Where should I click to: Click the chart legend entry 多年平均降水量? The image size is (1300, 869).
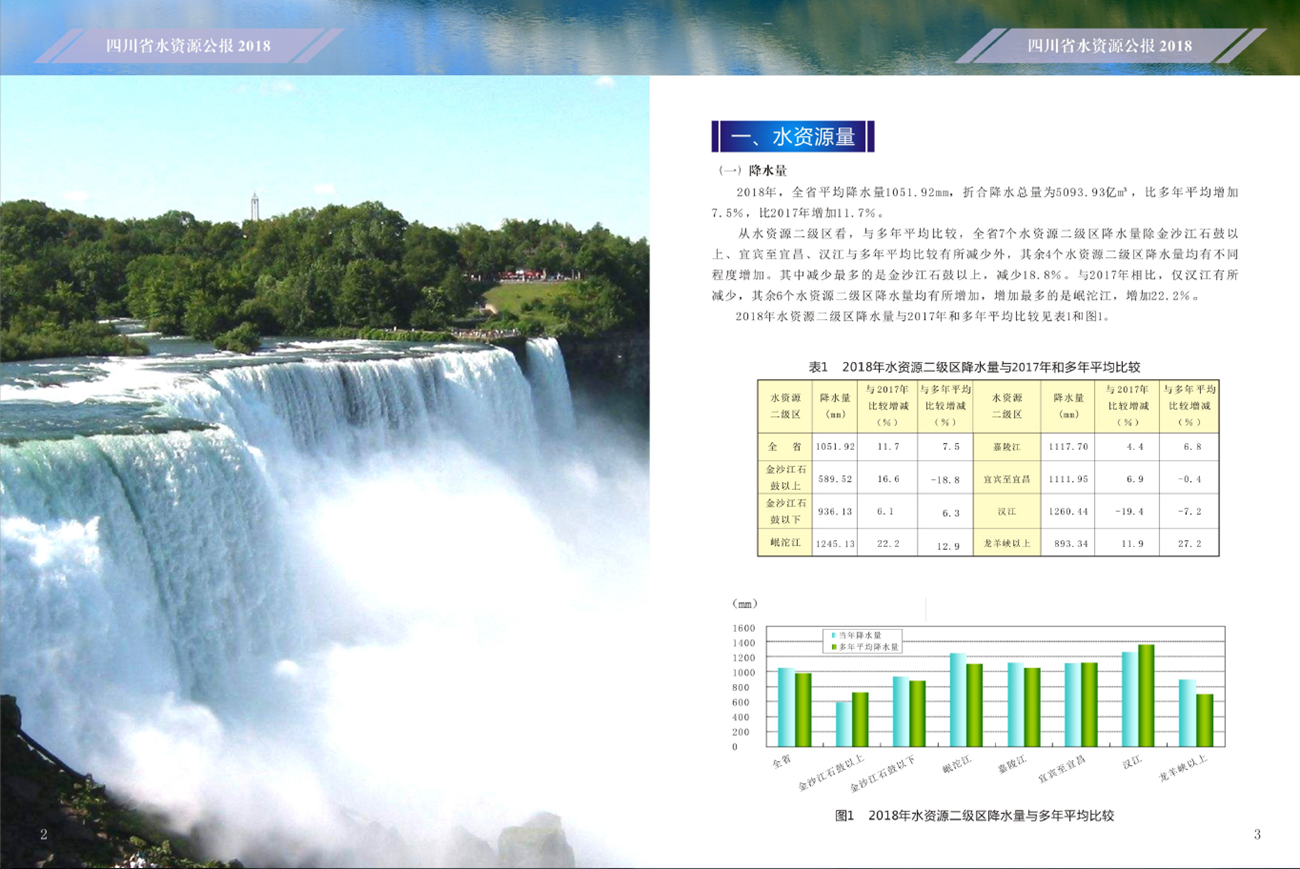[x=869, y=647]
